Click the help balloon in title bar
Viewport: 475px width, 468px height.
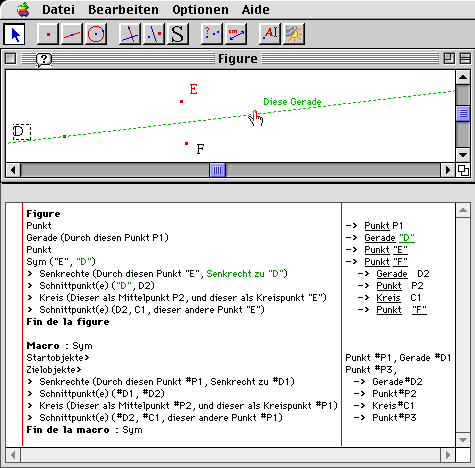click(44, 60)
